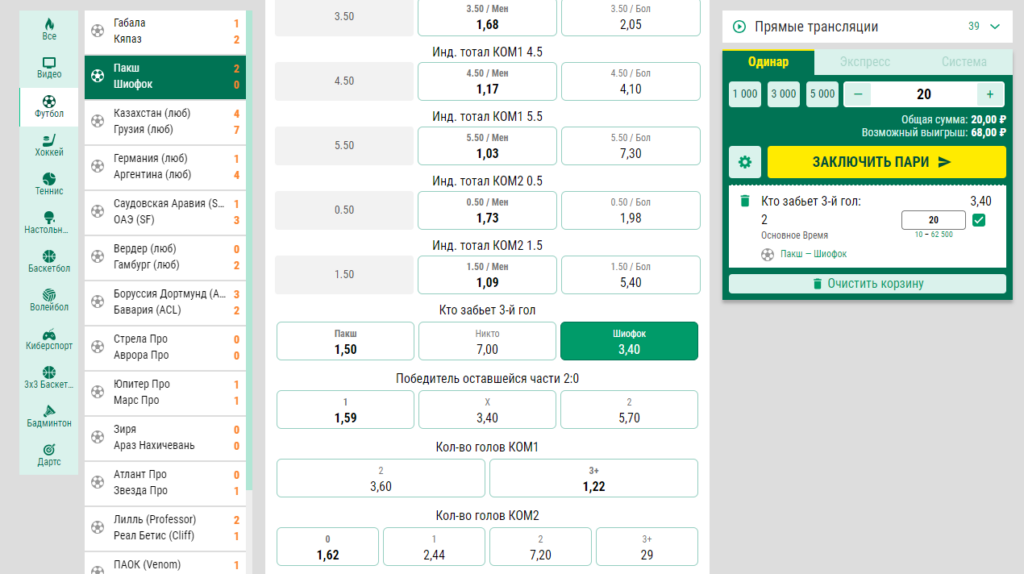The image size is (1024, 574).
Task: Deselect the Шиофок 3,40 third-goal outcome
Action: point(629,341)
